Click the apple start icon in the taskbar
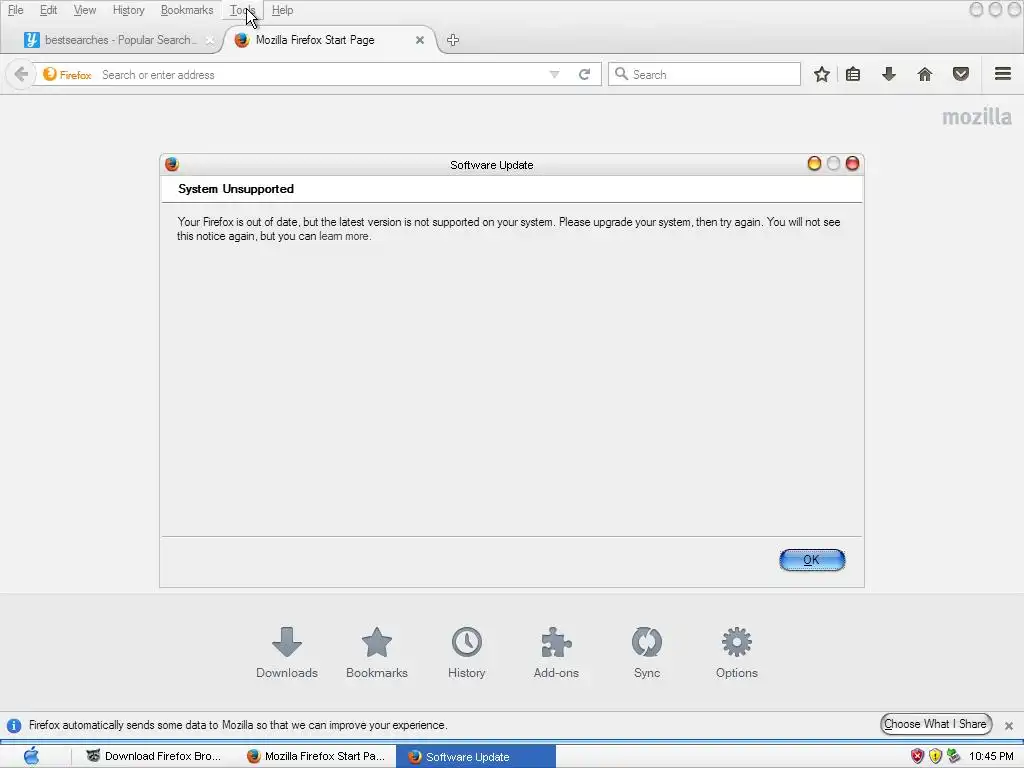 31,756
